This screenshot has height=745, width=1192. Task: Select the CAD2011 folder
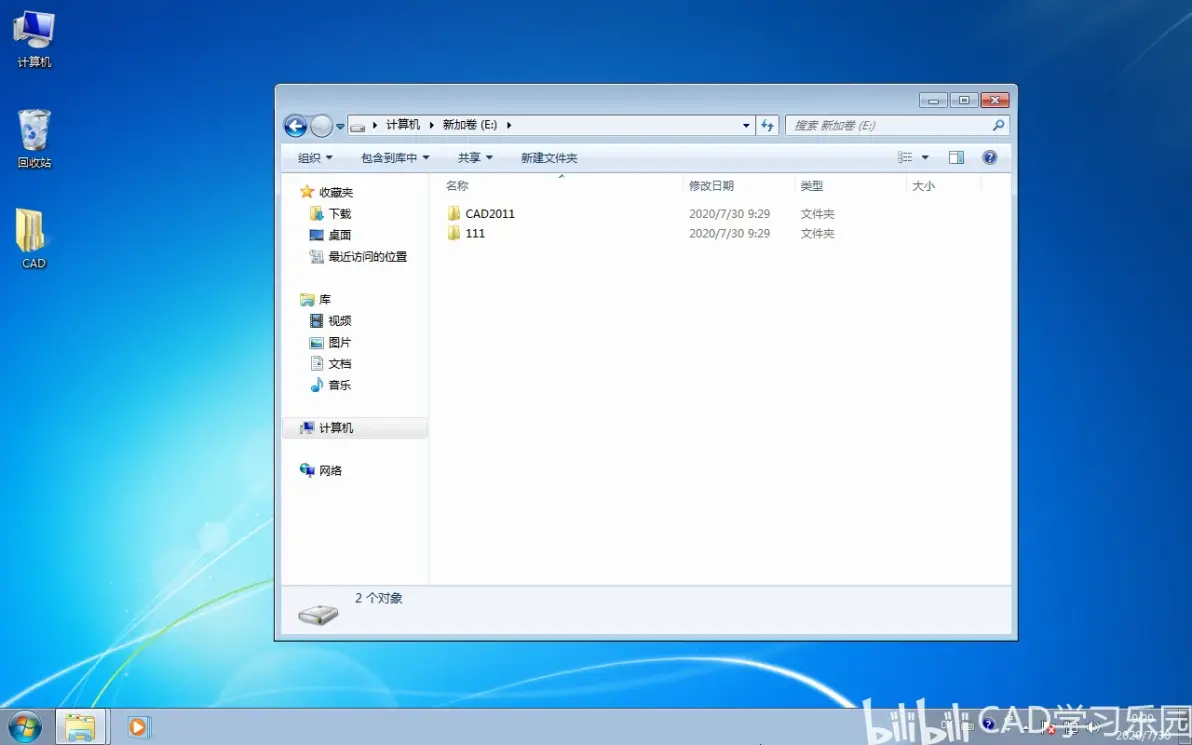pos(490,214)
